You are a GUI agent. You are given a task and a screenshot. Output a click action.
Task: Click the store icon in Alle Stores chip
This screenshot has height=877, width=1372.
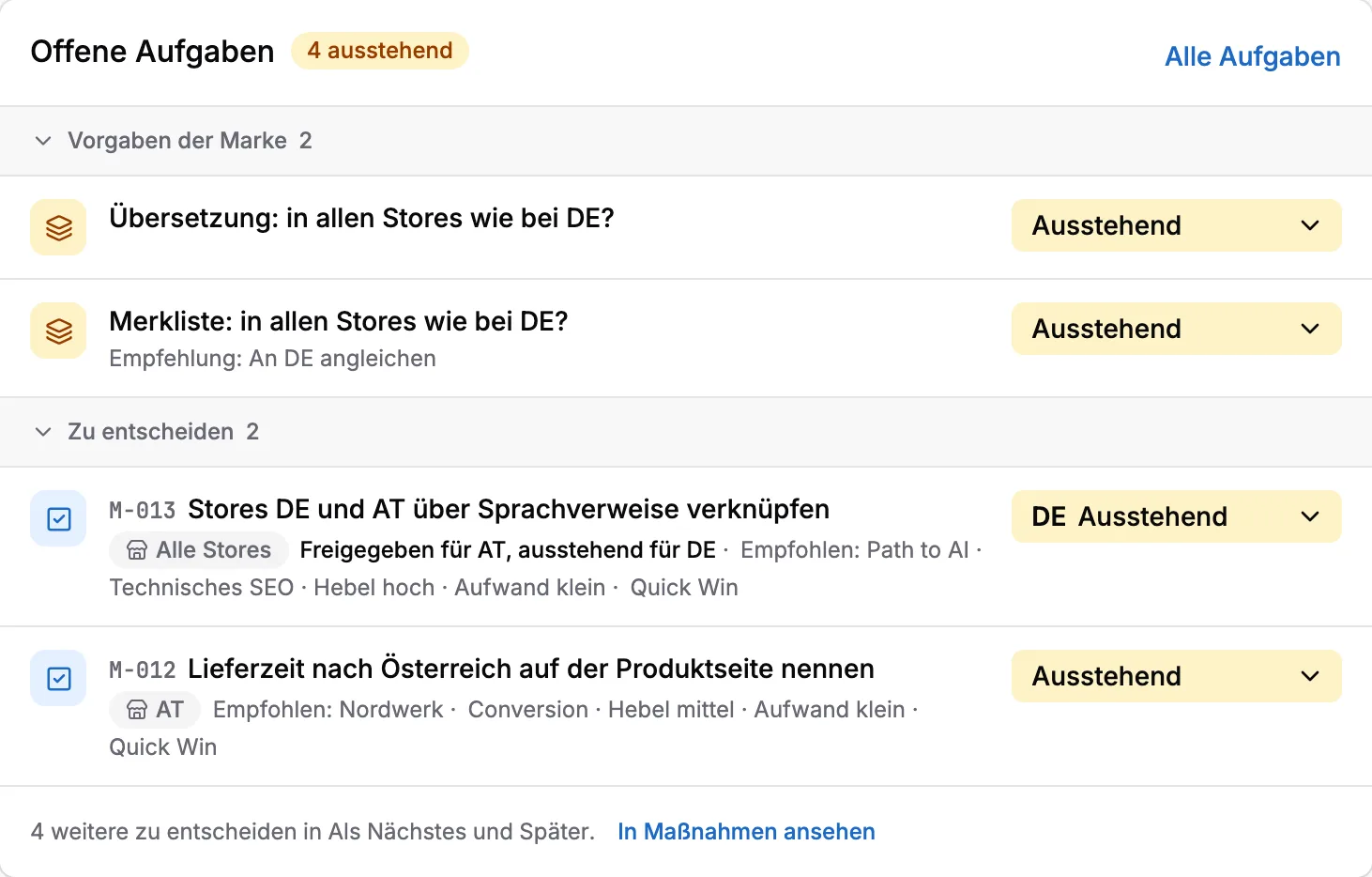137,550
